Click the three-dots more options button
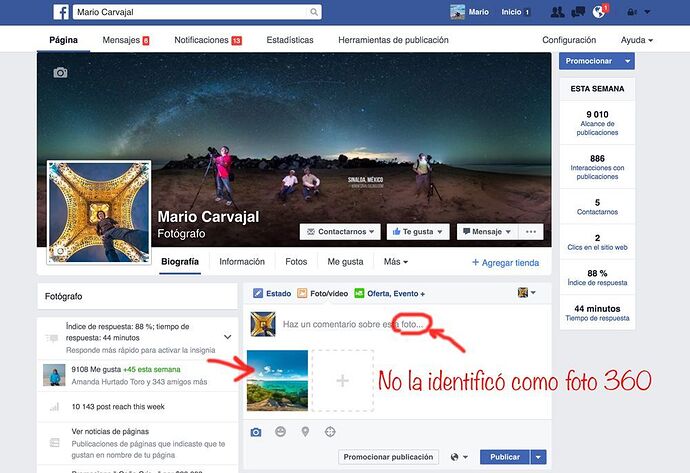 tap(531, 231)
